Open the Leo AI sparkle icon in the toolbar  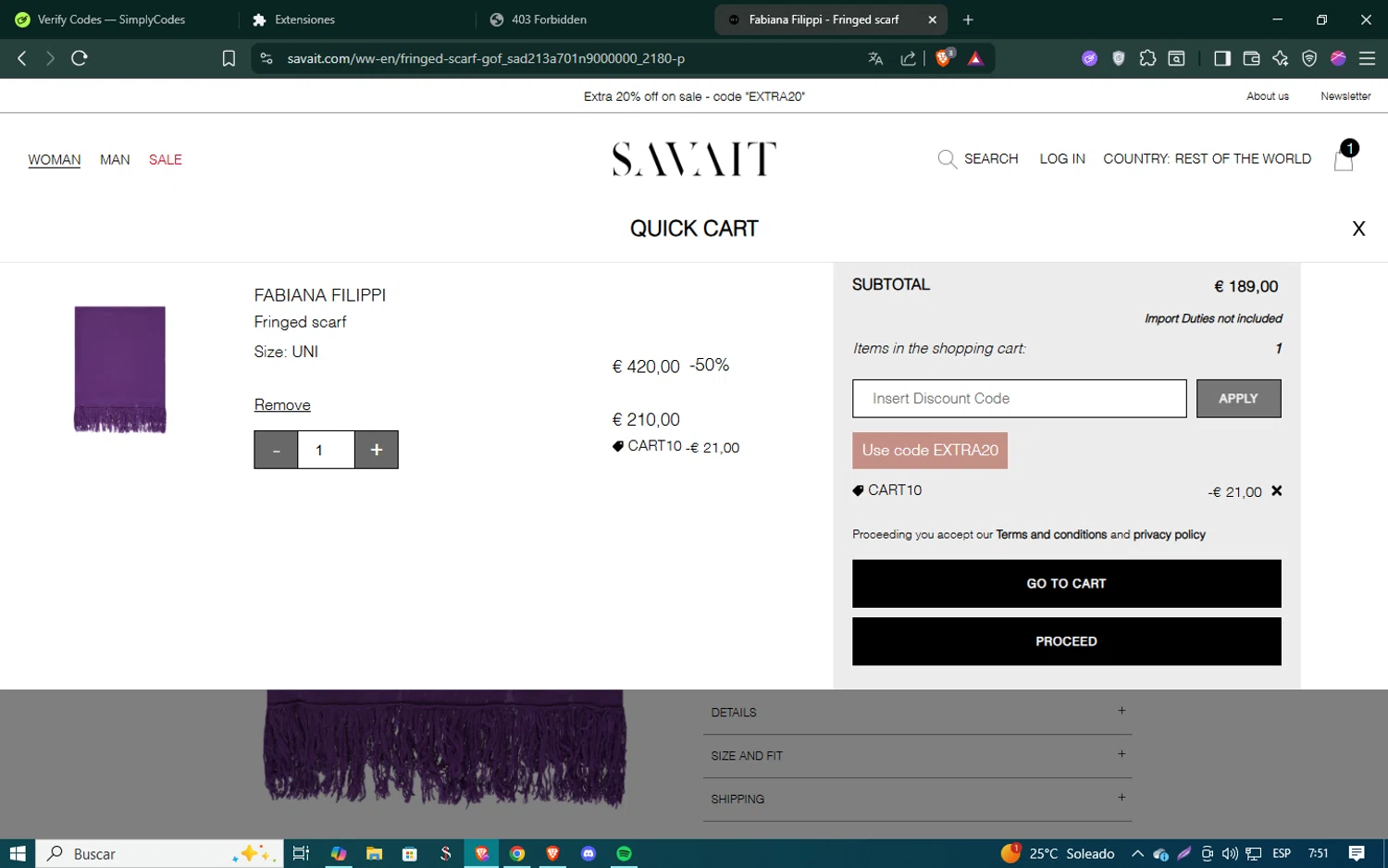pos(1281,58)
